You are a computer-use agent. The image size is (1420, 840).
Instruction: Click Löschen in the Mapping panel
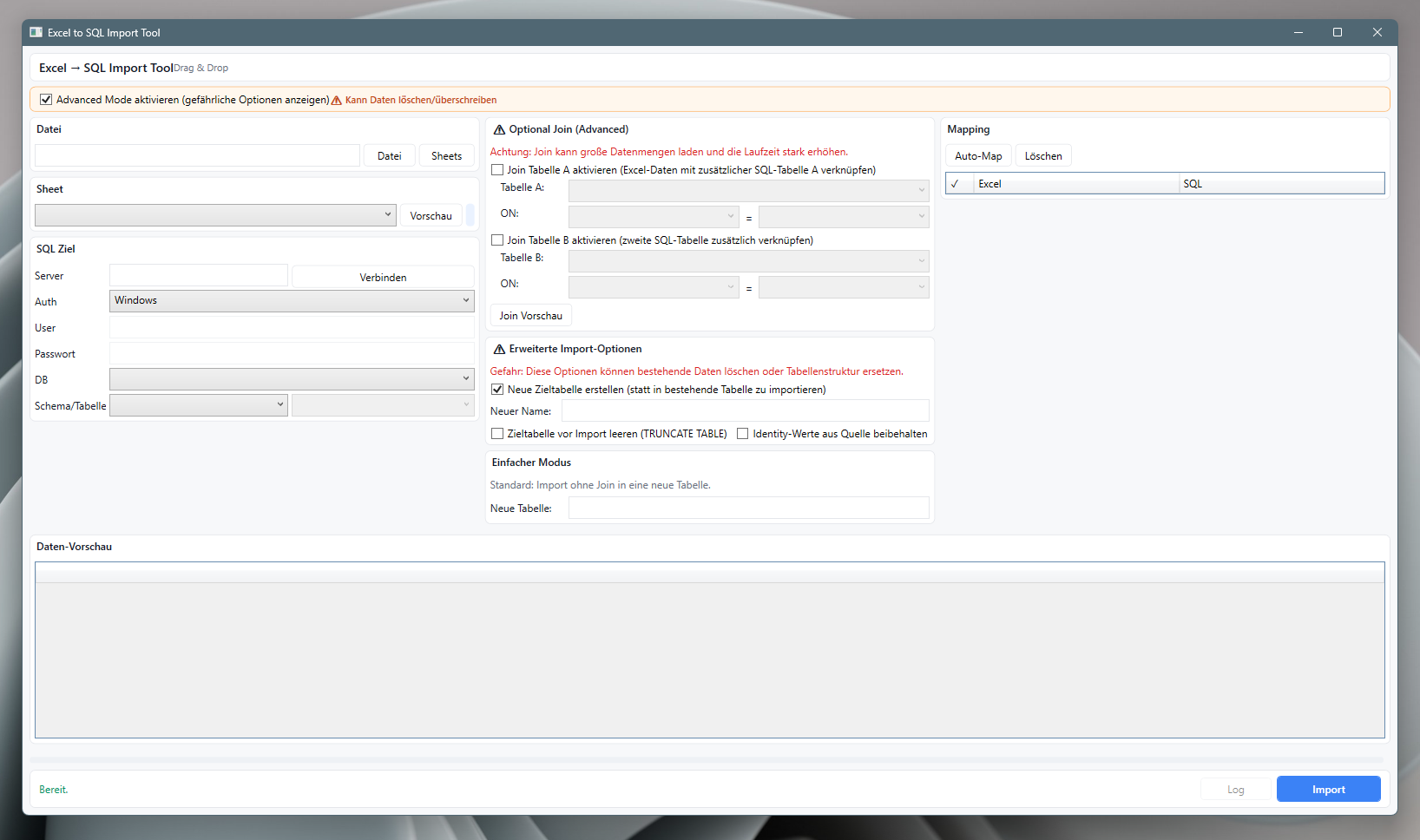point(1042,154)
